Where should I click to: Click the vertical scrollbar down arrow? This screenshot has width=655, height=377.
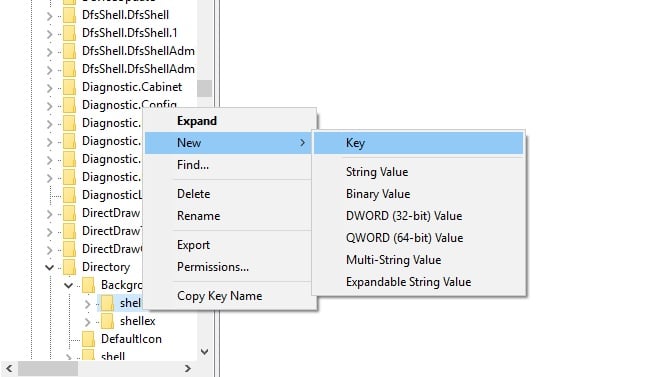[204, 352]
